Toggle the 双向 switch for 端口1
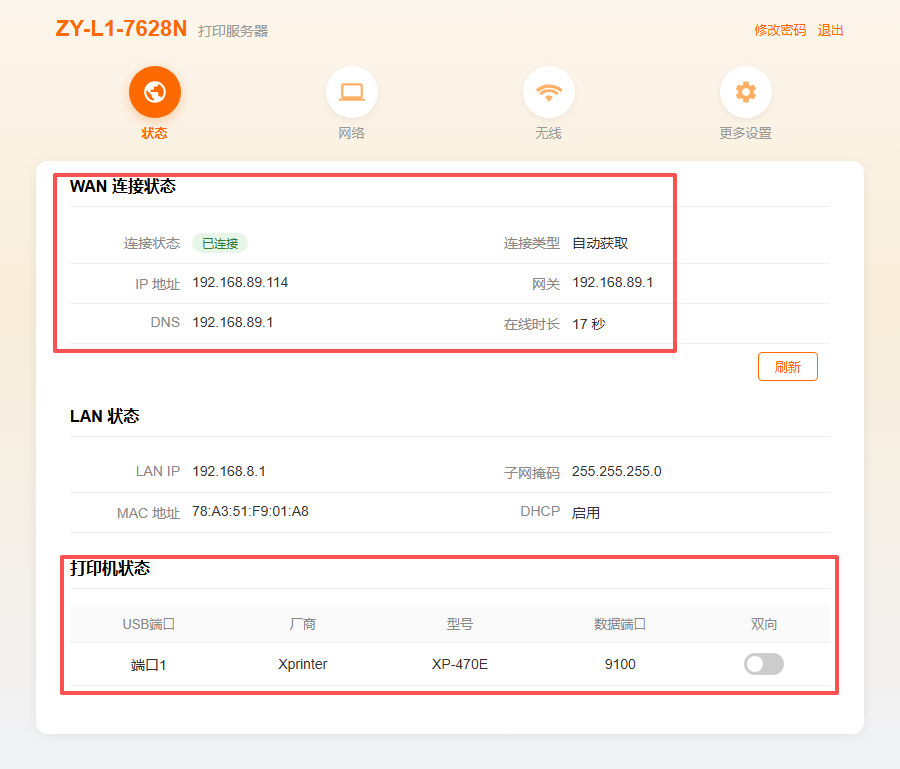 tap(763, 664)
